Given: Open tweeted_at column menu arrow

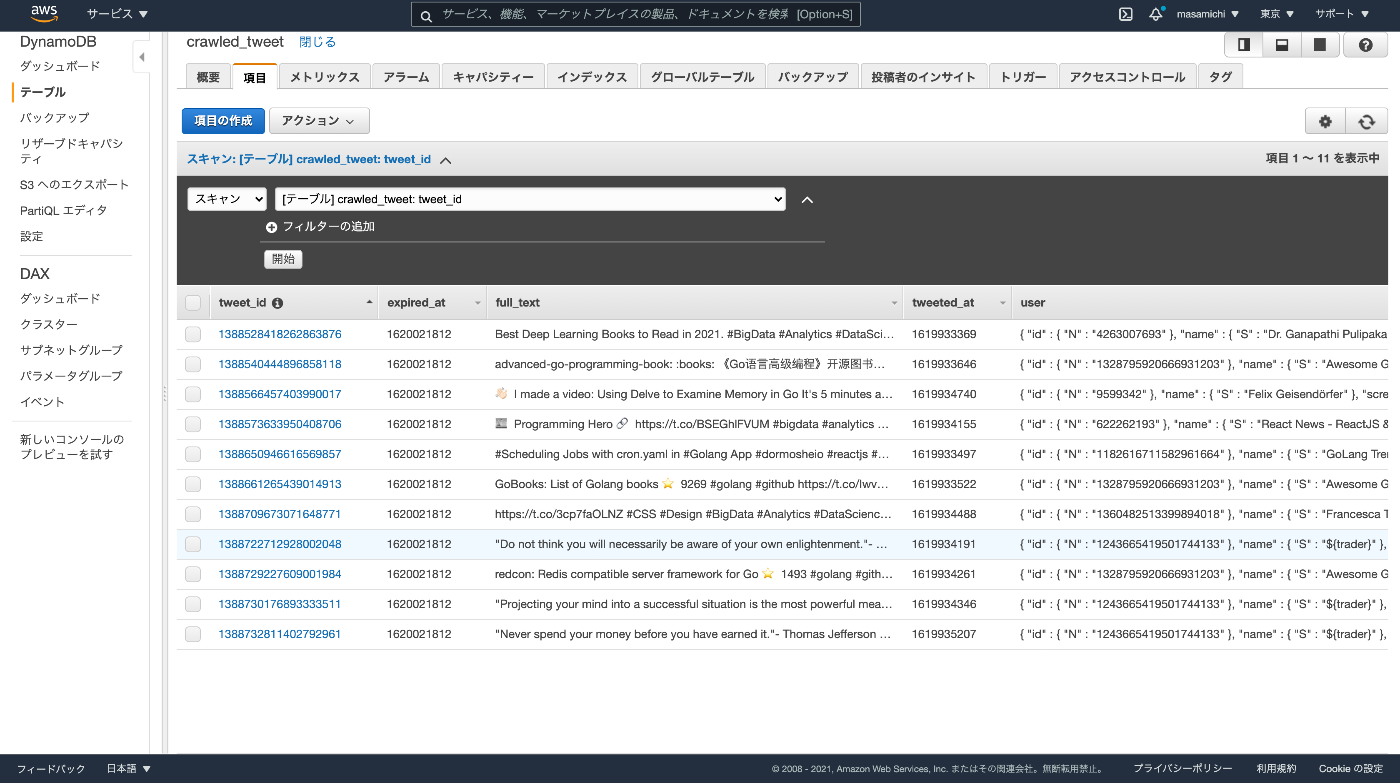Looking at the screenshot, I should pos(1002,303).
